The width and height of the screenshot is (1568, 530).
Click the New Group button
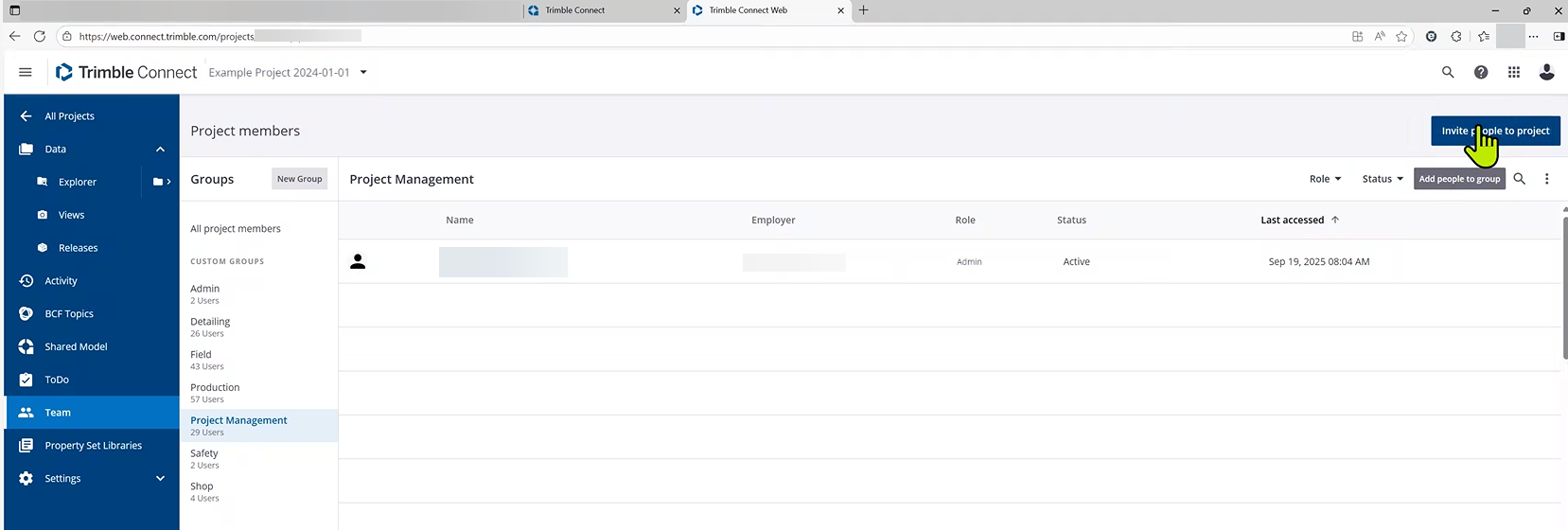[299, 179]
